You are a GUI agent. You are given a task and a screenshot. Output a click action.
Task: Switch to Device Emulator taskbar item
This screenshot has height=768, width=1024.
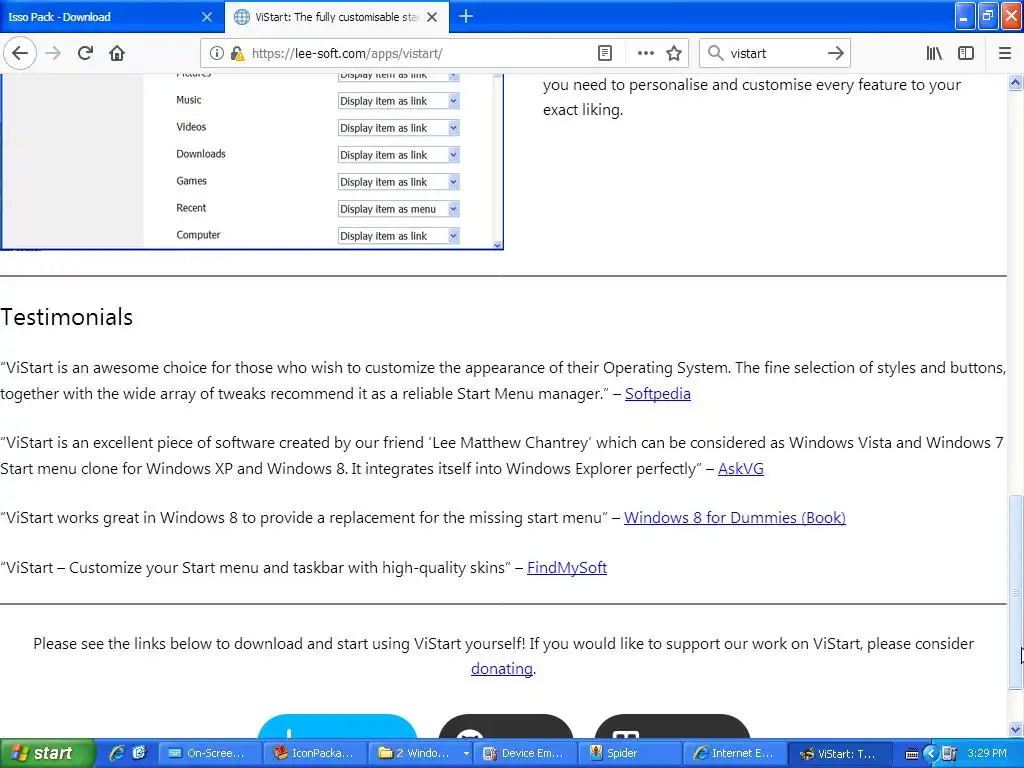coord(527,753)
